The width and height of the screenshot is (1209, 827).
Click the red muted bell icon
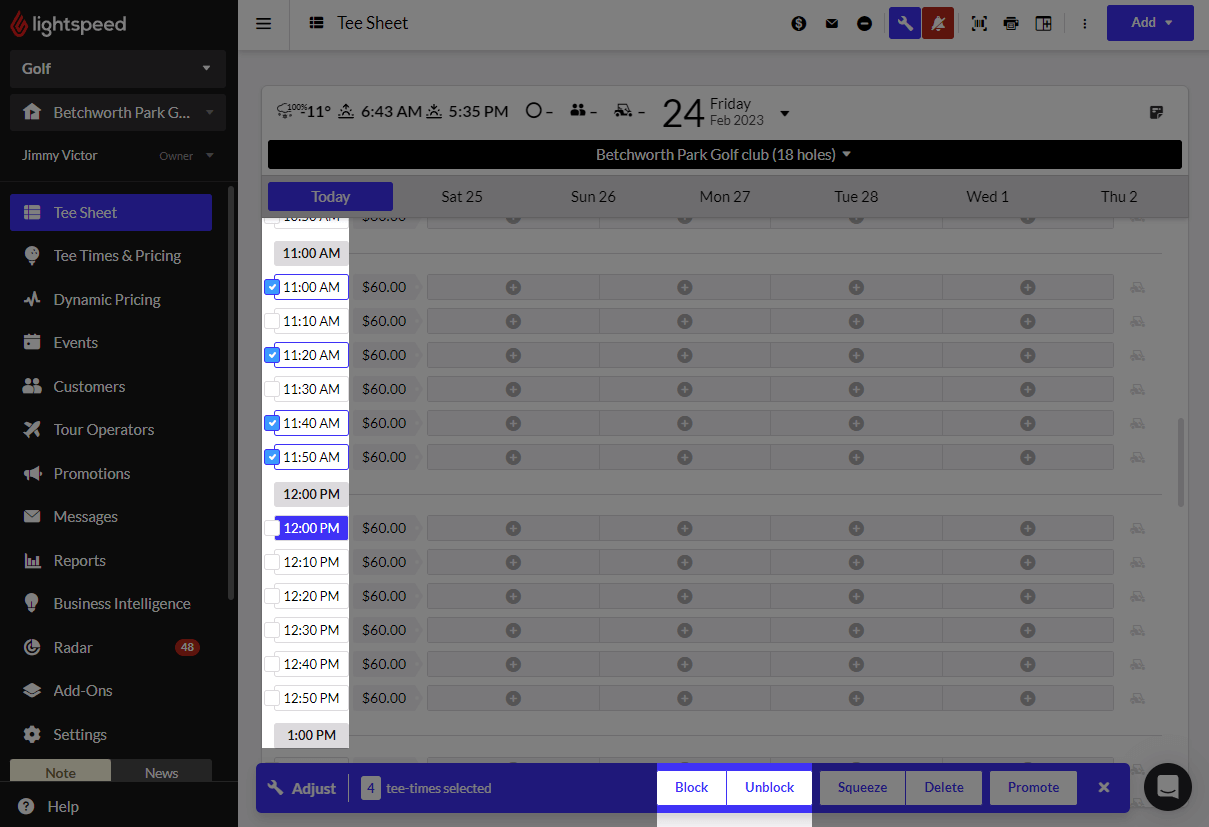(938, 23)
